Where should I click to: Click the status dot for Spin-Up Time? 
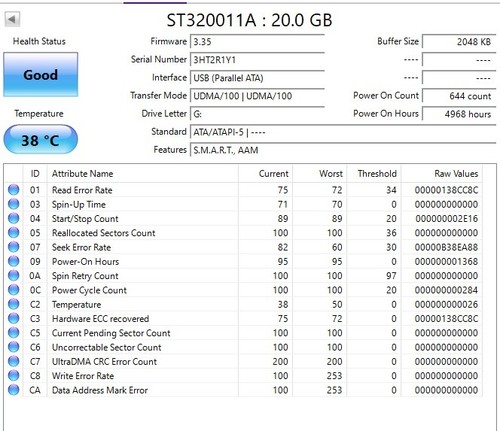pos(14,204)
